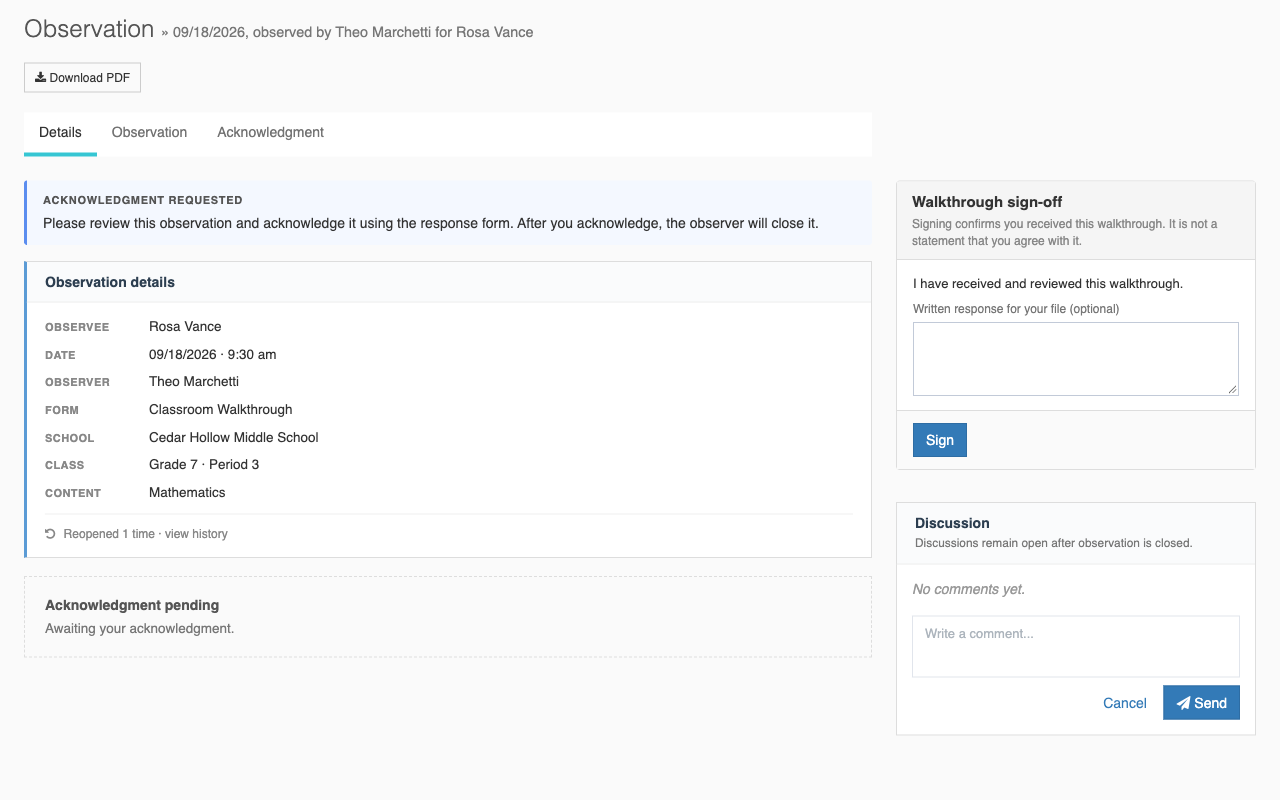Click the page title 'Observation'
Screen dimensions: 1280x800
point(89,29)
